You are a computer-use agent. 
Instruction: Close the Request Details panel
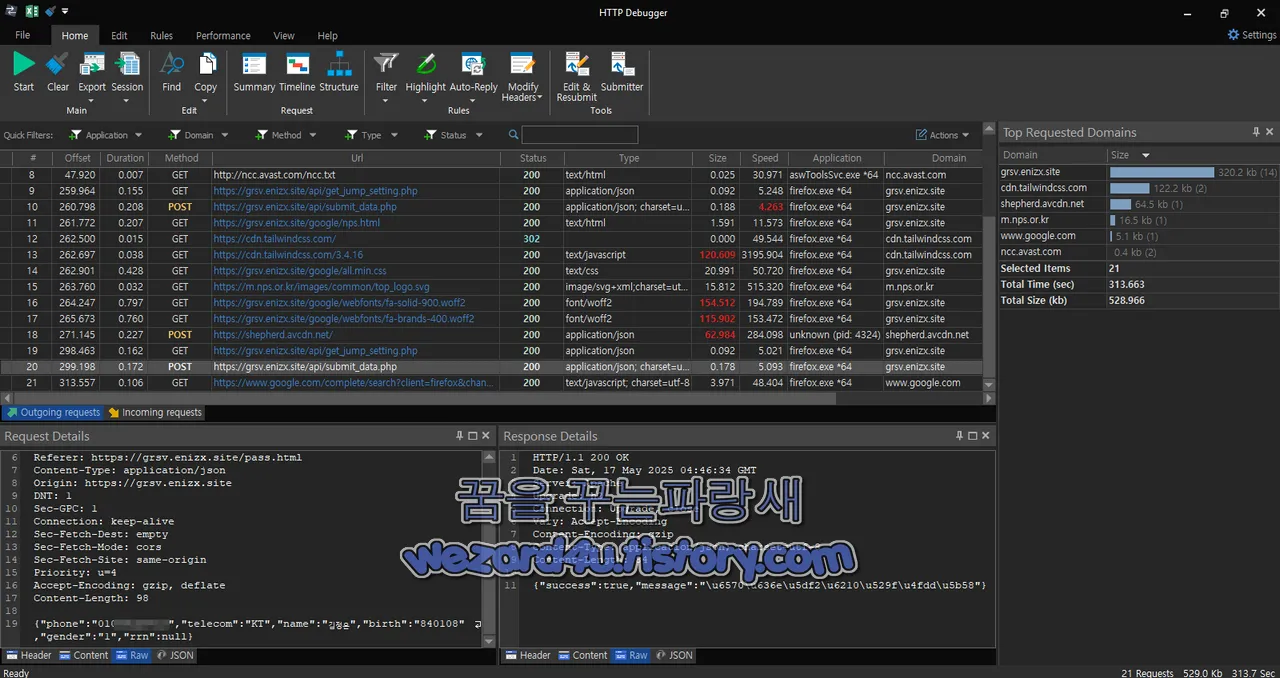(x=486, y=436)
